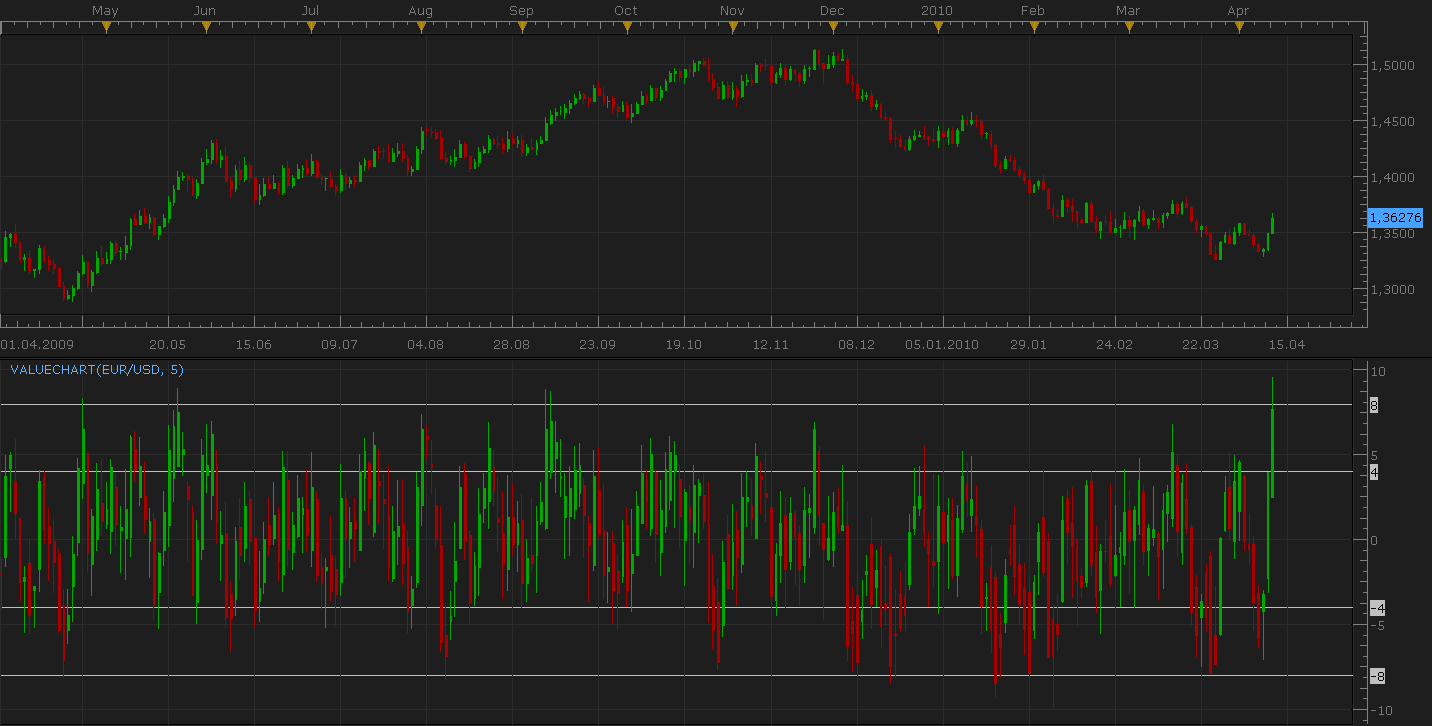The image size is (1432, 726).
Task: Select the 15.06 date label
Action: point(253,344)
